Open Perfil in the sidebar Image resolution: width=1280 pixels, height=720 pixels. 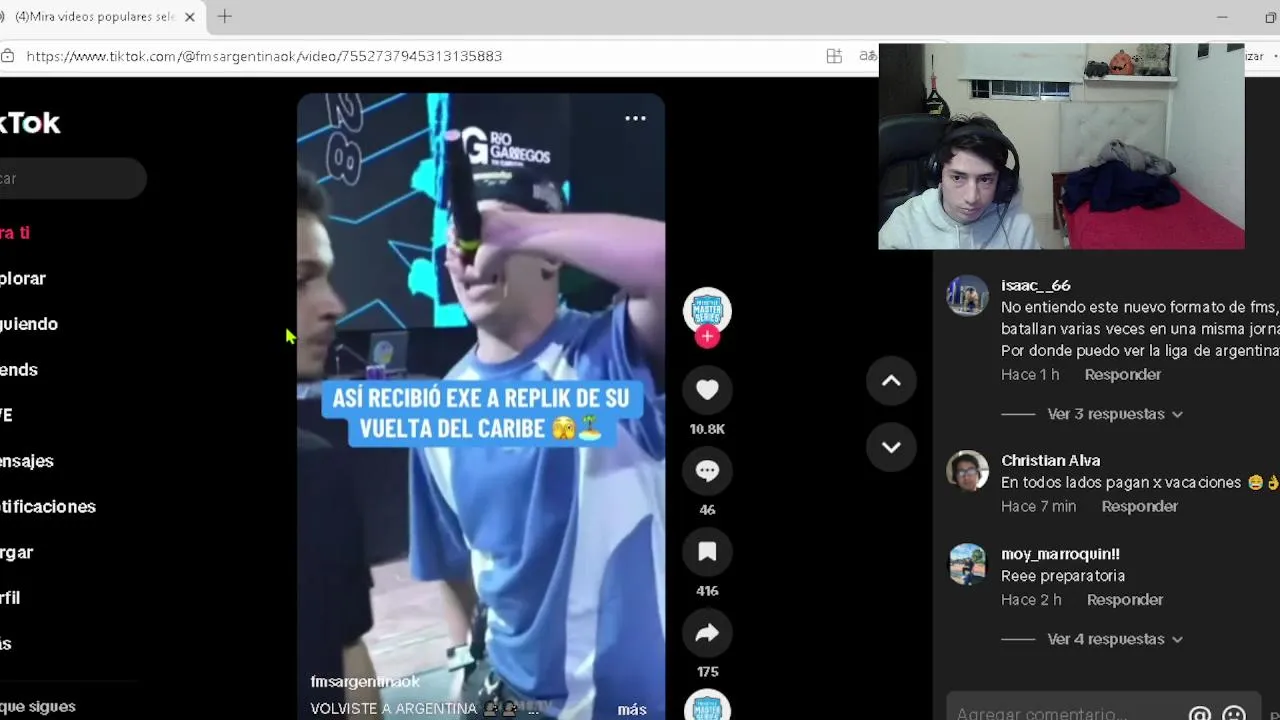point(10,598)
